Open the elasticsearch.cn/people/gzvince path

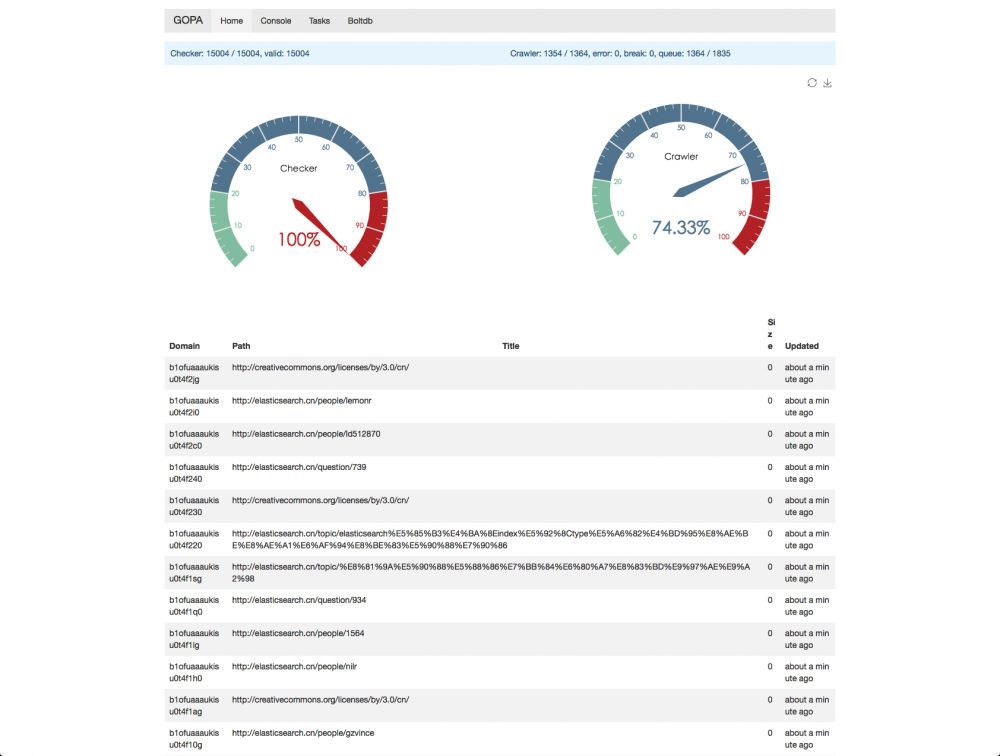(303, 733)
